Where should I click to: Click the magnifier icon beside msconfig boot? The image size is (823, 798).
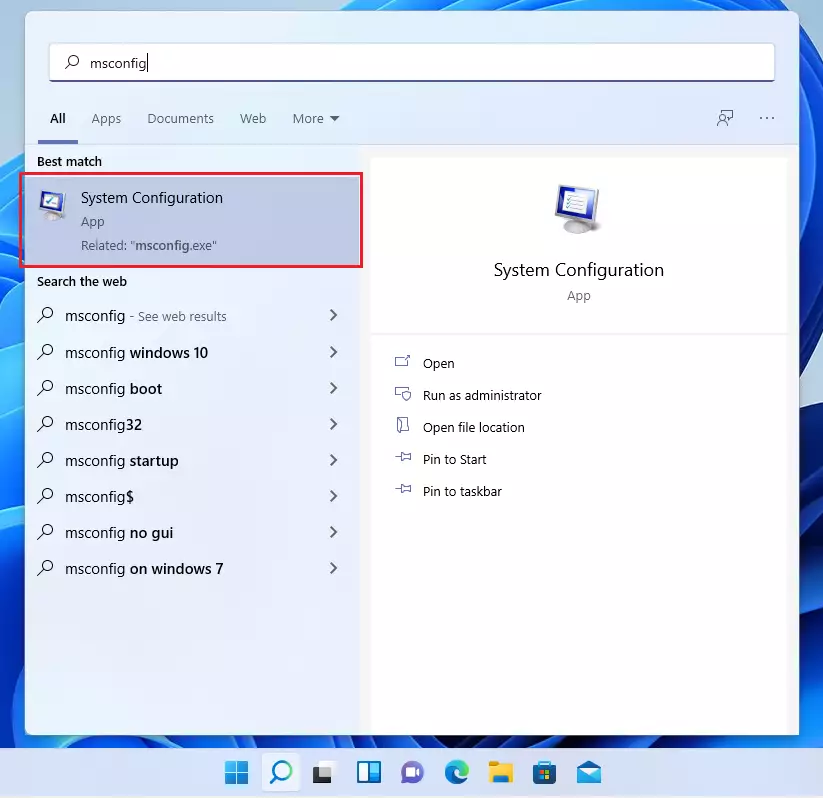[x=46, y=388]
